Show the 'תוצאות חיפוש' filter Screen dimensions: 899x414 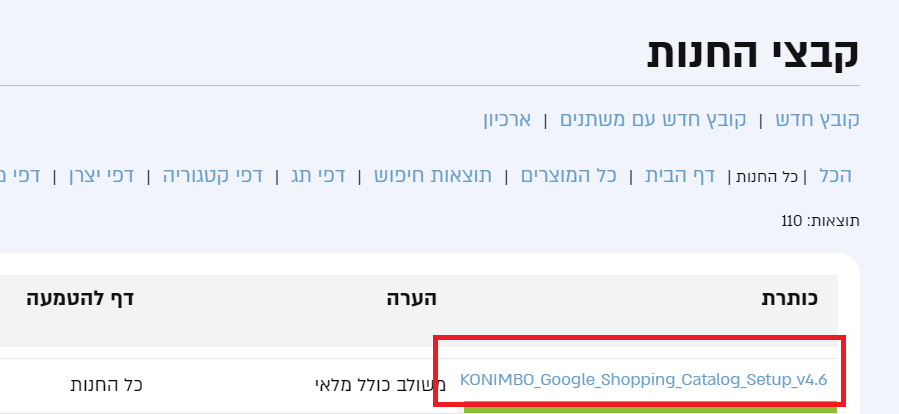(x=433, y=177)
